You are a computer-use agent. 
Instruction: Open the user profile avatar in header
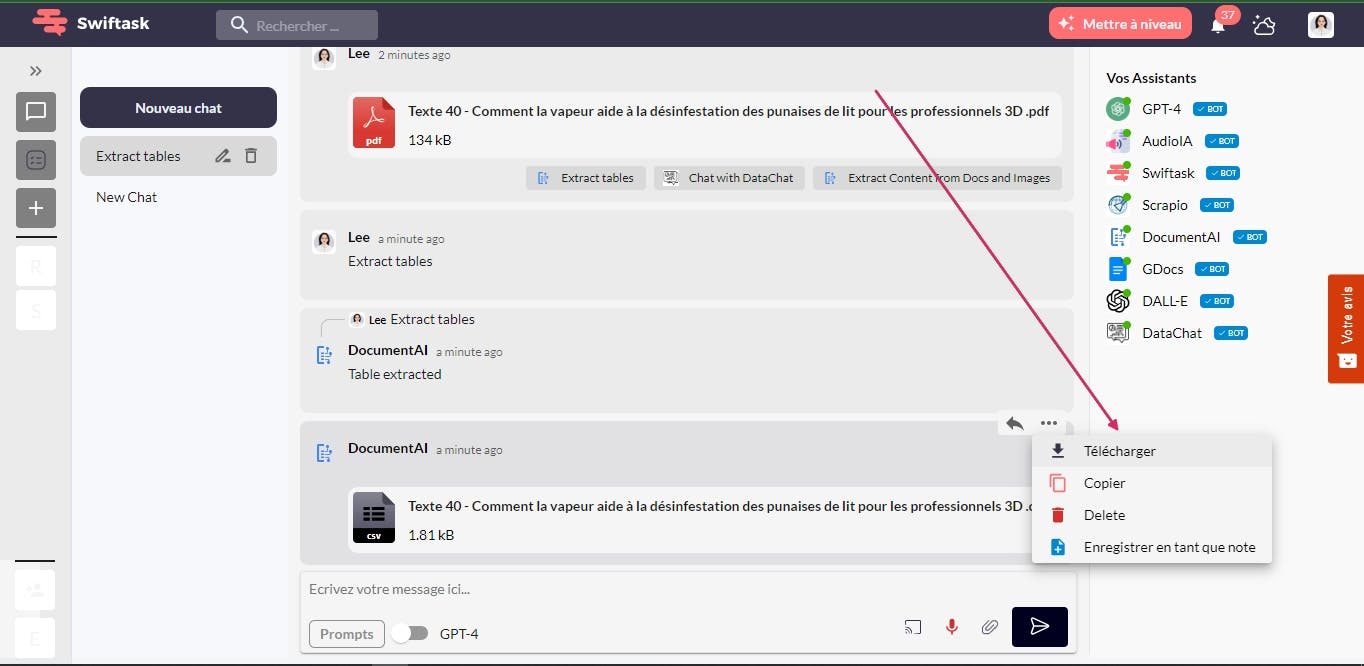coord(1321,25)
